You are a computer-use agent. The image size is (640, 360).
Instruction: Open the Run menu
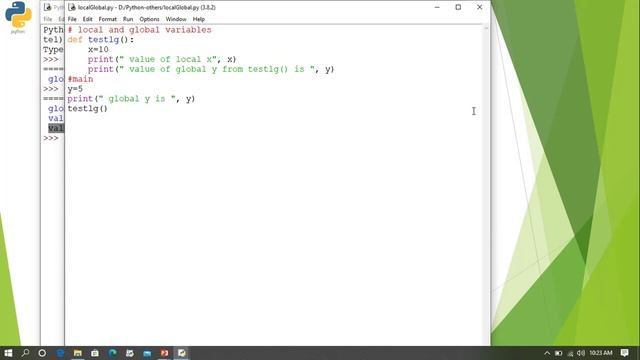(128, 19)
